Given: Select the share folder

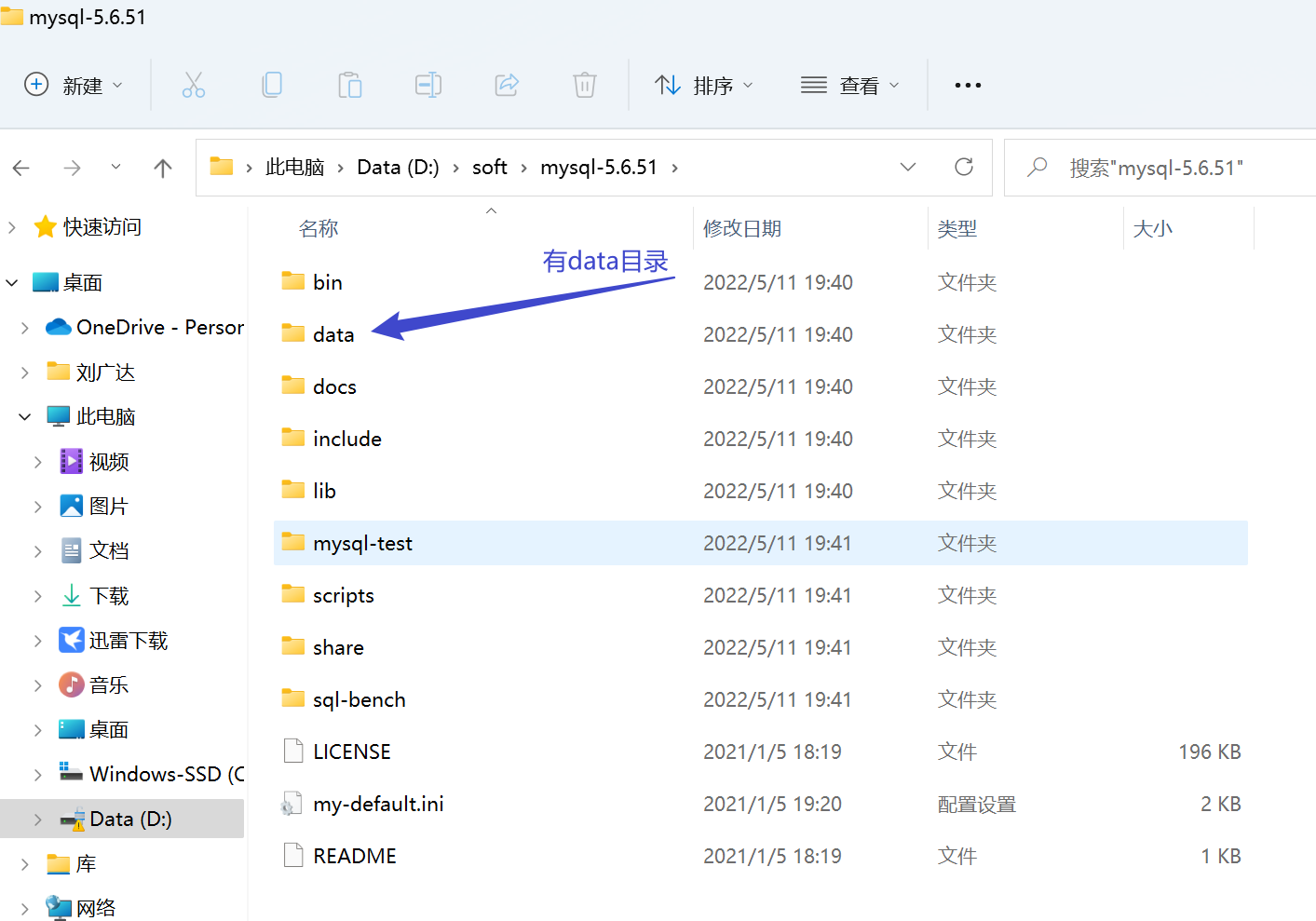Looking at the screenshot, I should click(761, 647).
